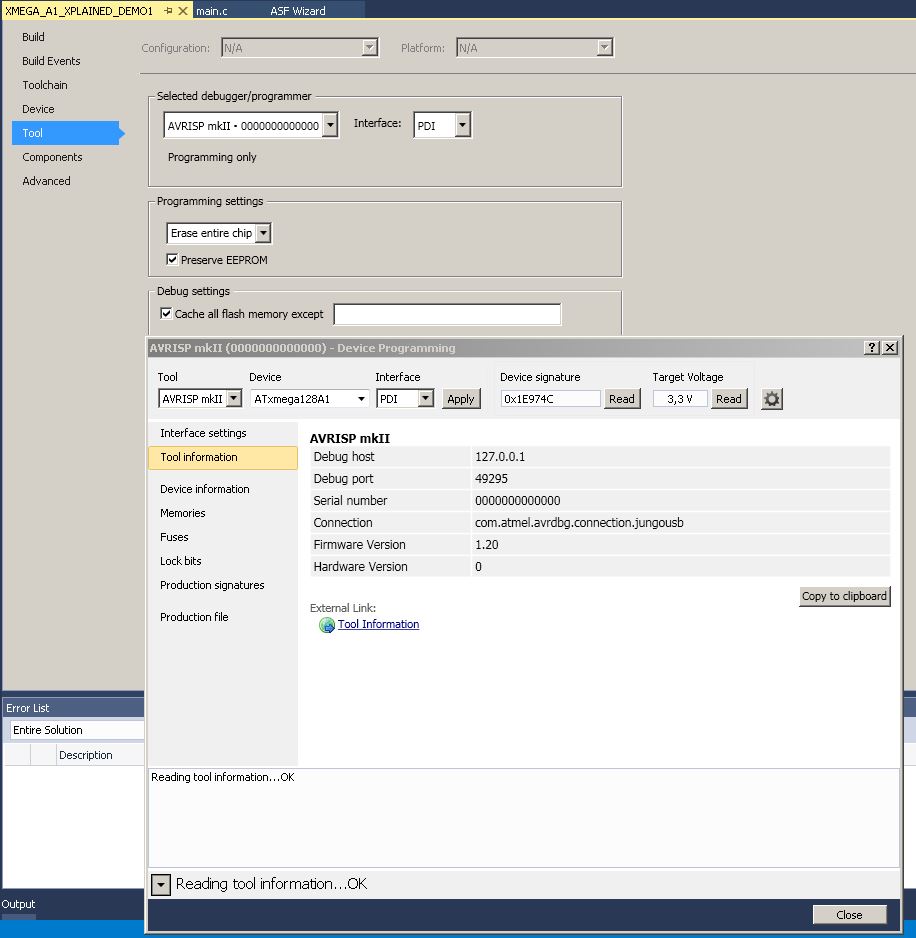Screen dimensions: 916x938
Task: Click the pin icon on XMEGA_A1_XPLAINED_DEMO1 tab
Action: click(x=168, y=11)
